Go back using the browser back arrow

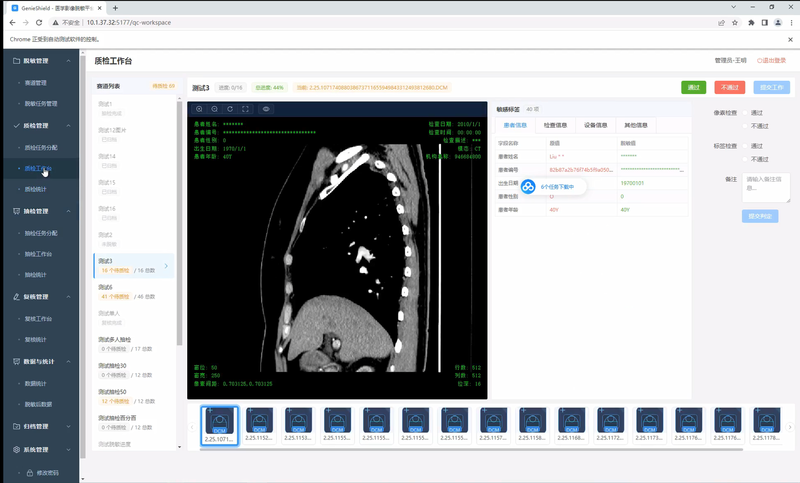point(12,22)
